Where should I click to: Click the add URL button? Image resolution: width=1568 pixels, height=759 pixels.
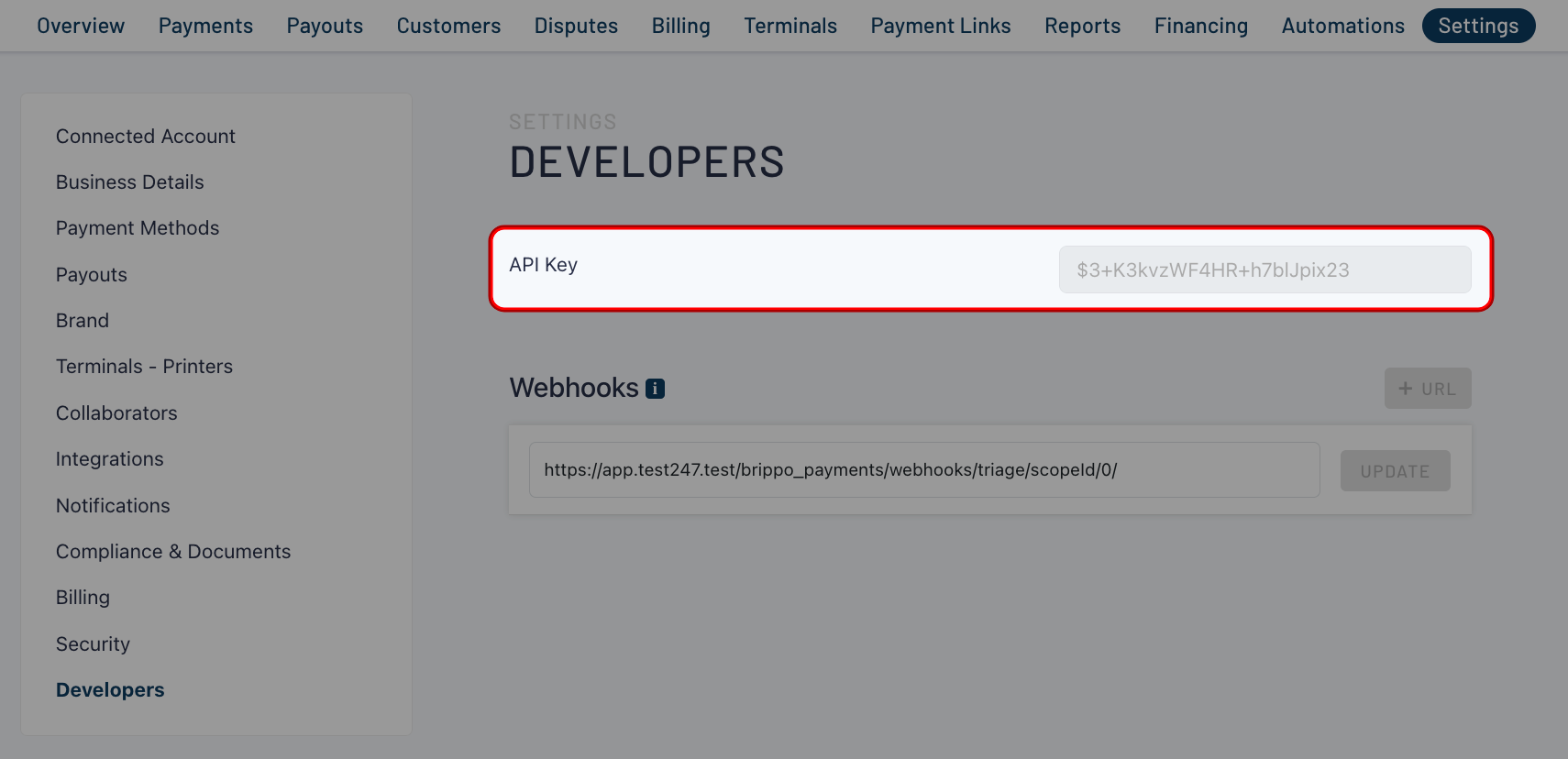[x=1427, y=389]
